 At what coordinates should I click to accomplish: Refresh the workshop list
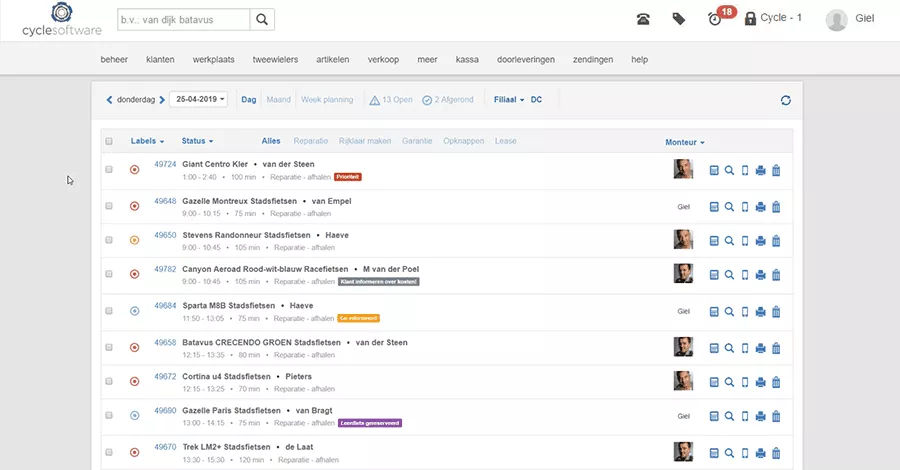pos(786,100)
